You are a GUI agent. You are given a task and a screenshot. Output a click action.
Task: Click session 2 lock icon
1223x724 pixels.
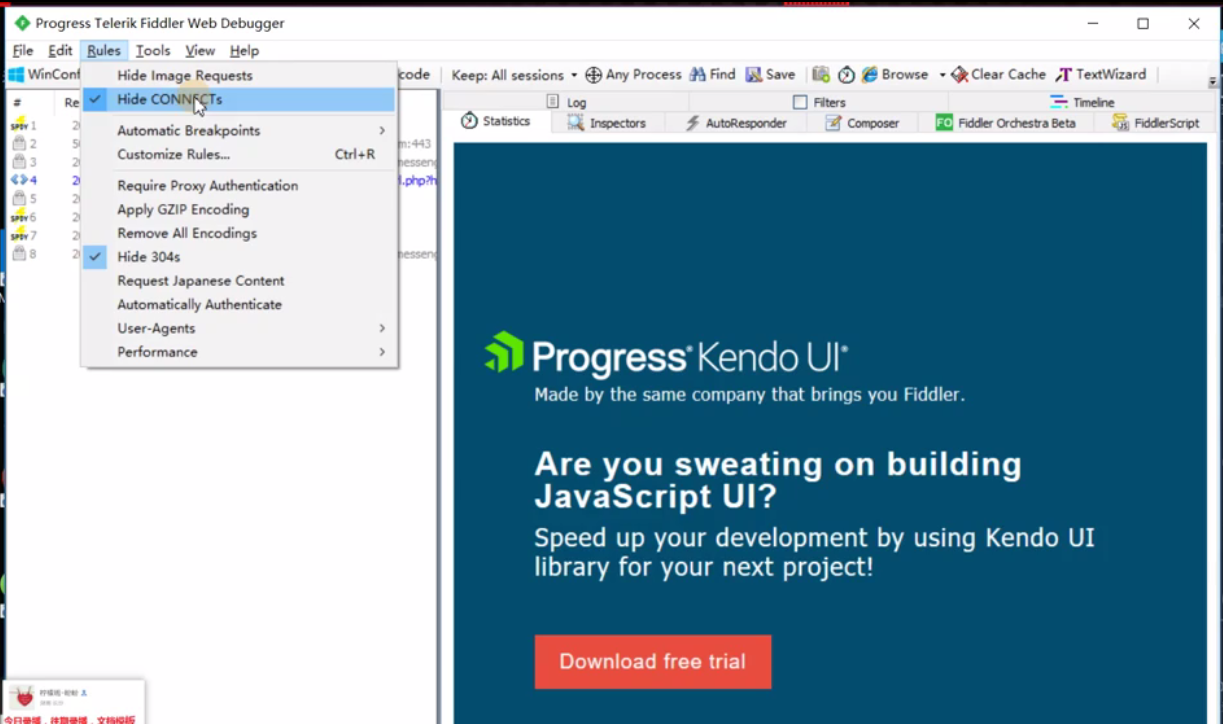pos(18,144)
